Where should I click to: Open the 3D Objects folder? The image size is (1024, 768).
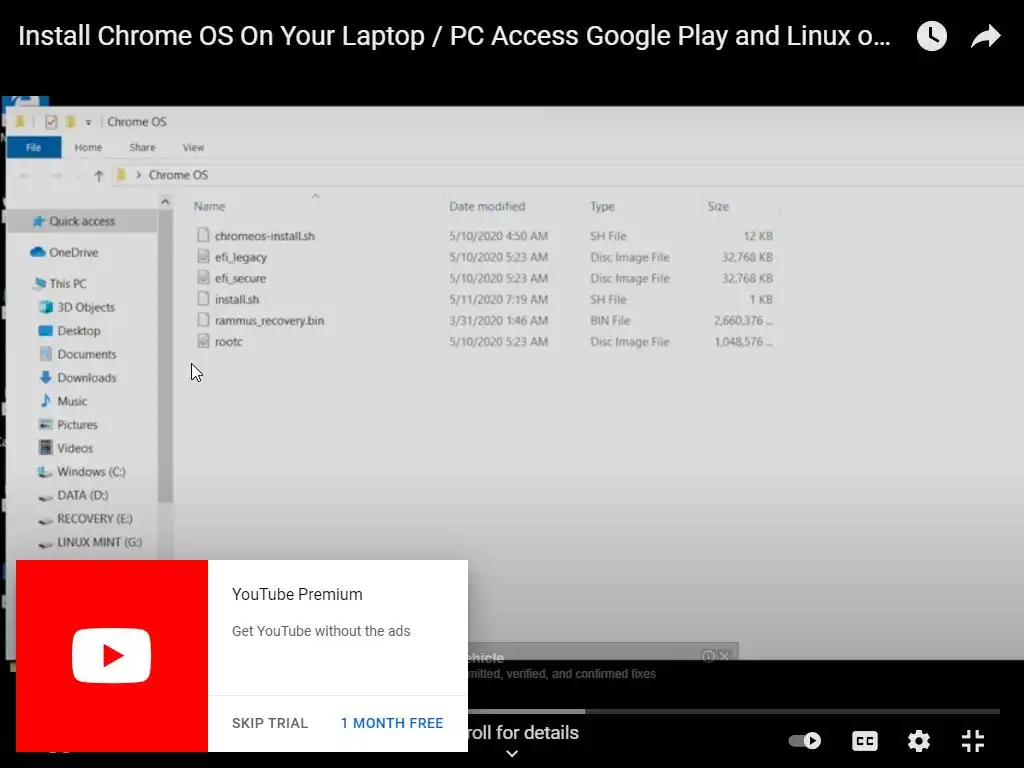coord(86,307)
